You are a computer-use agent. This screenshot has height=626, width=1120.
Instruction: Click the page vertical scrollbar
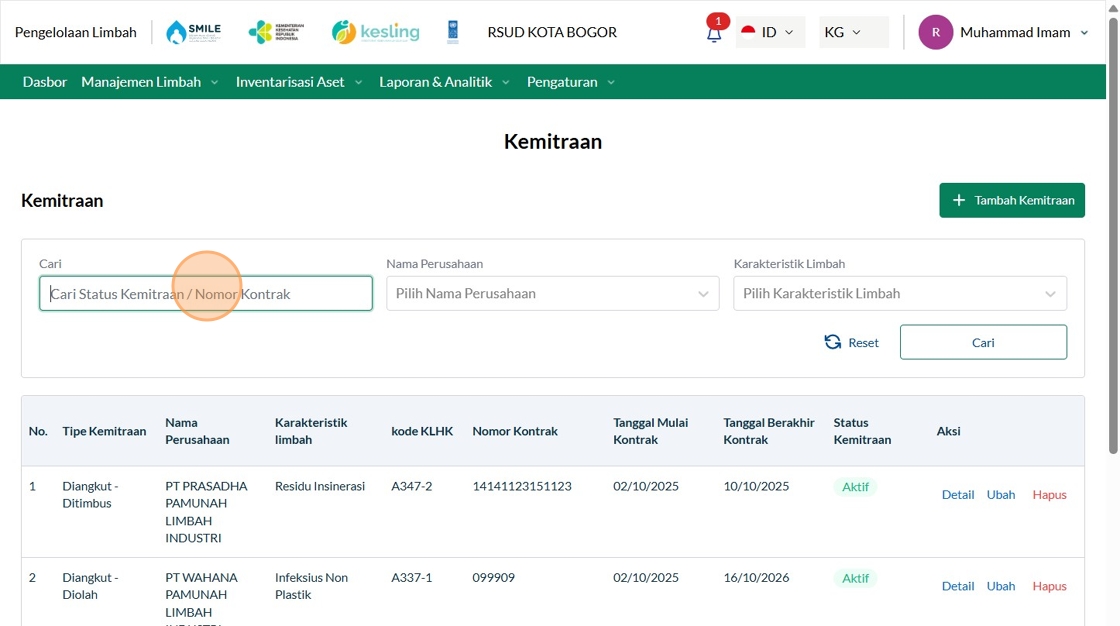coord(1113,236)
